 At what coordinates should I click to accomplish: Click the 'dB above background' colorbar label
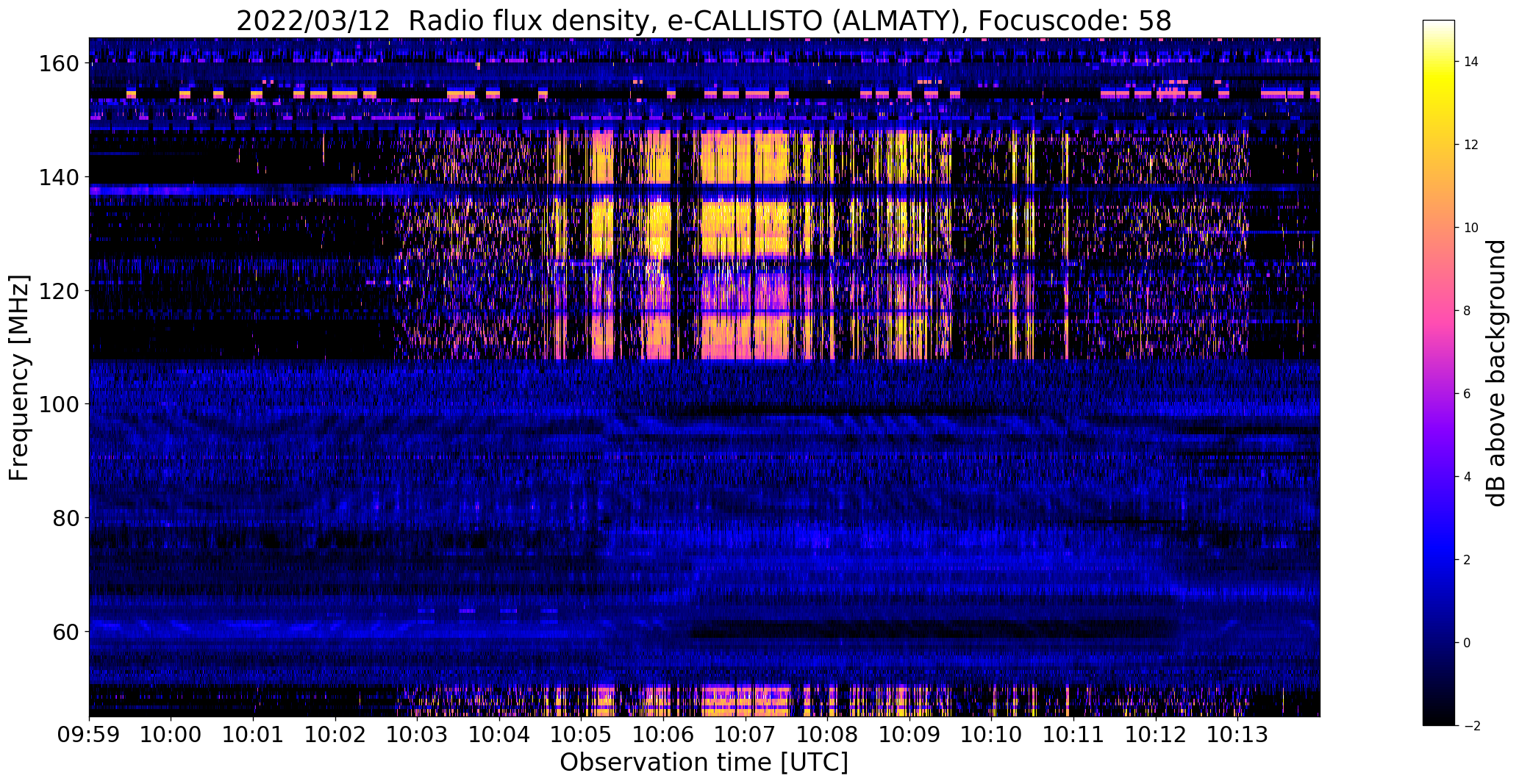click(1495, 373)
